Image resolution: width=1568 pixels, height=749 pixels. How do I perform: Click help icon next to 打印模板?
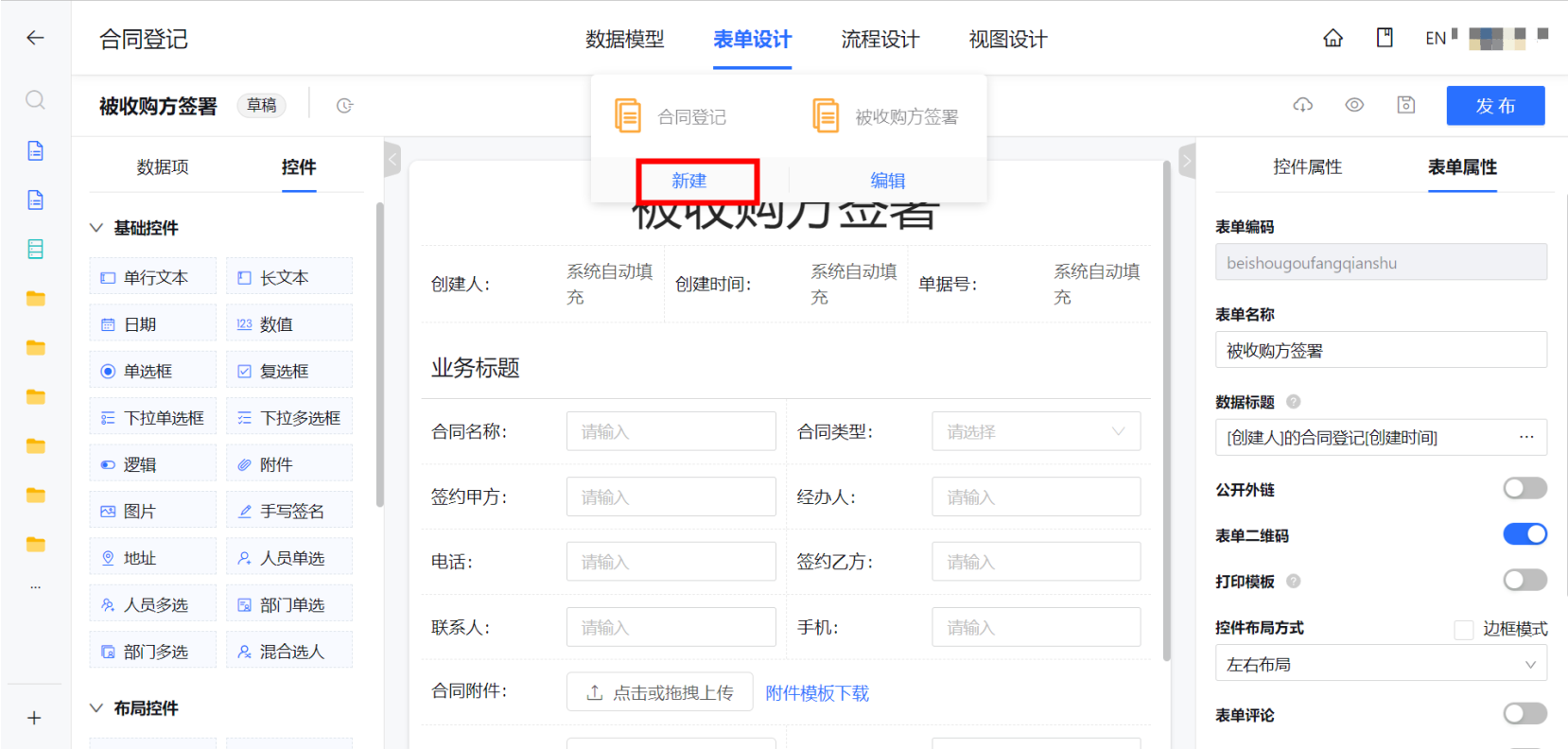1294,581
